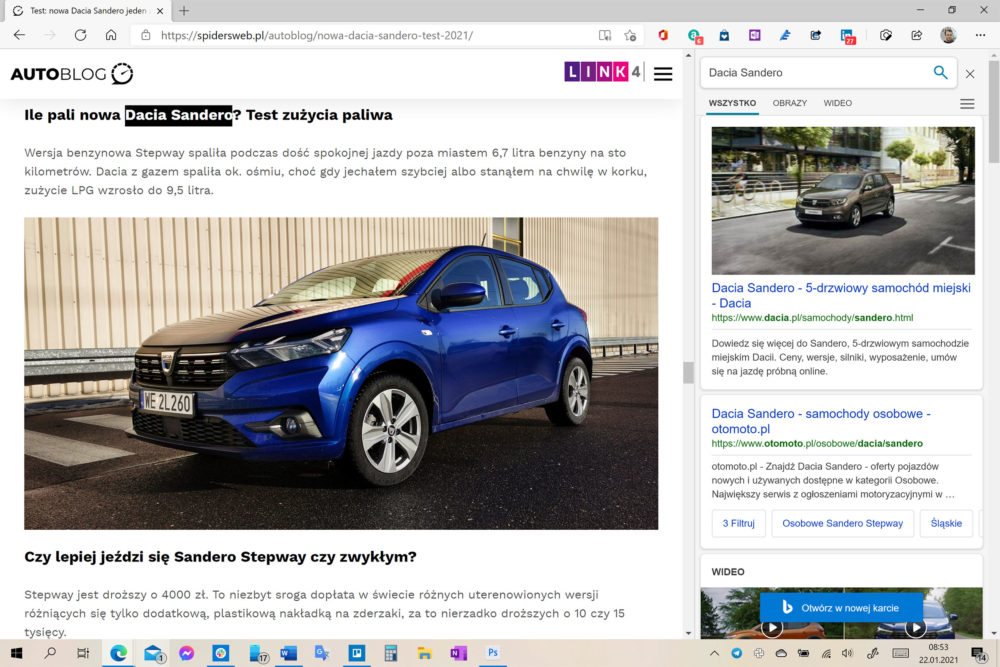Open Messenger from the taskbar

(x=186, y=653)
